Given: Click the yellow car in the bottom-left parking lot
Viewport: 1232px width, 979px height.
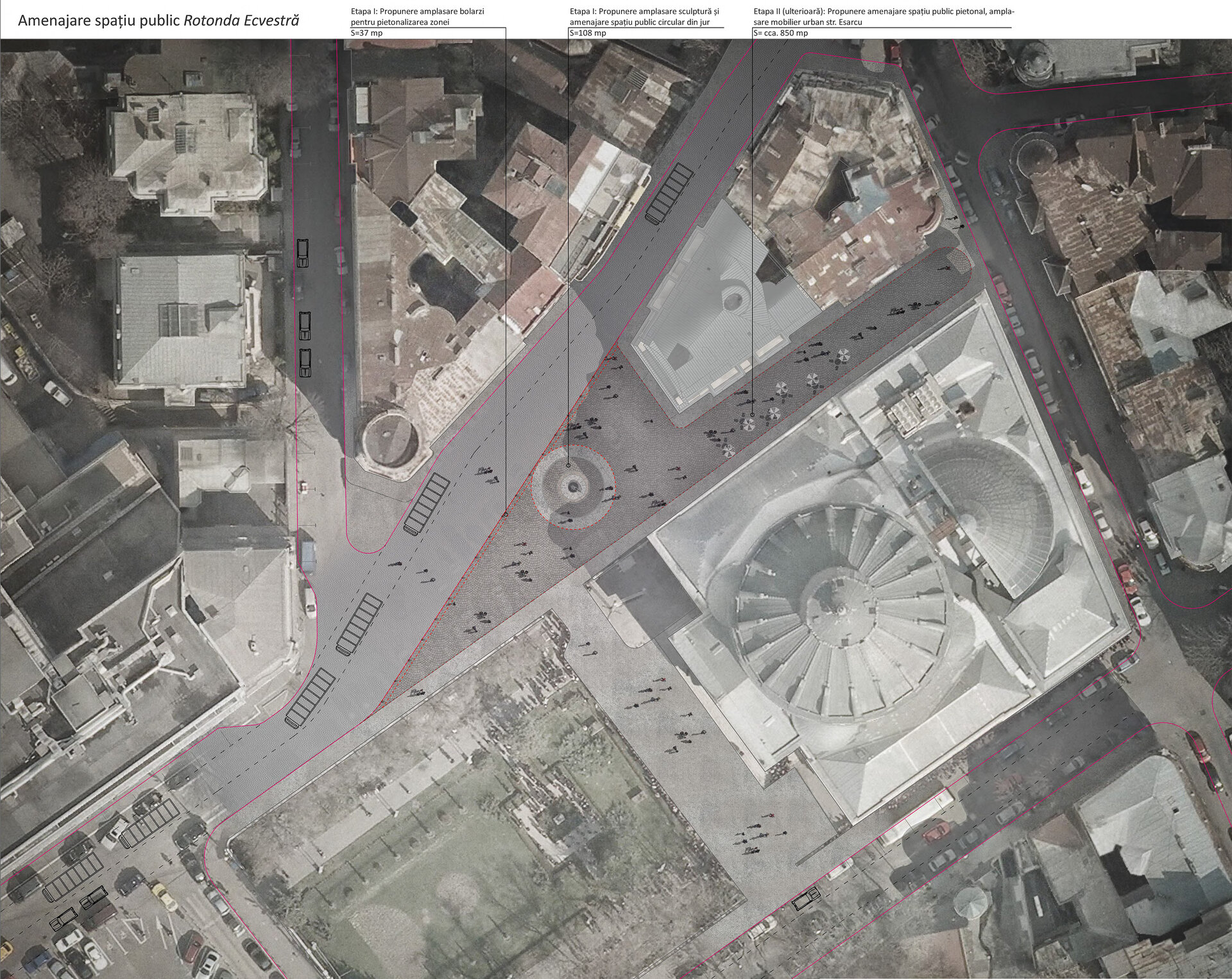Looking at the screenshot, I should click(164, 895).
